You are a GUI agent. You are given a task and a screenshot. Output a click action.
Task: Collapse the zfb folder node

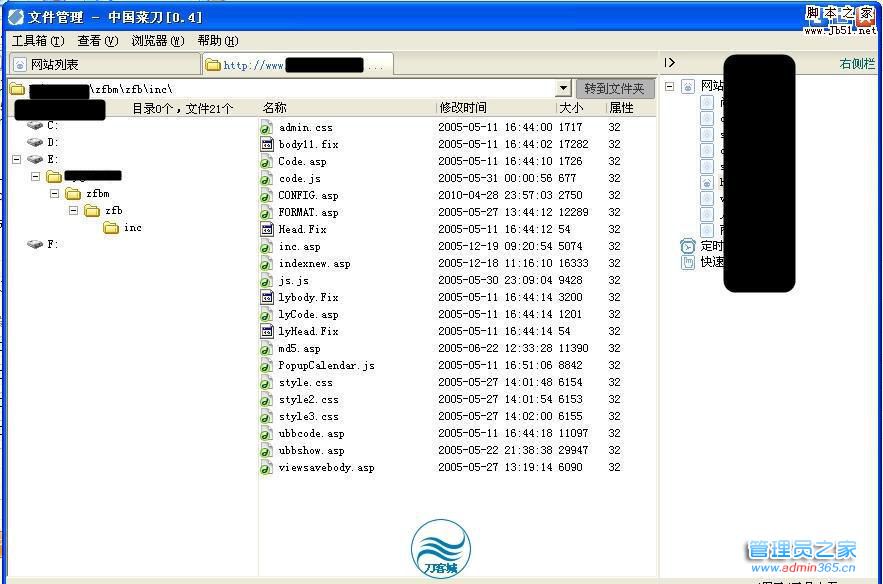coord(73,211)
